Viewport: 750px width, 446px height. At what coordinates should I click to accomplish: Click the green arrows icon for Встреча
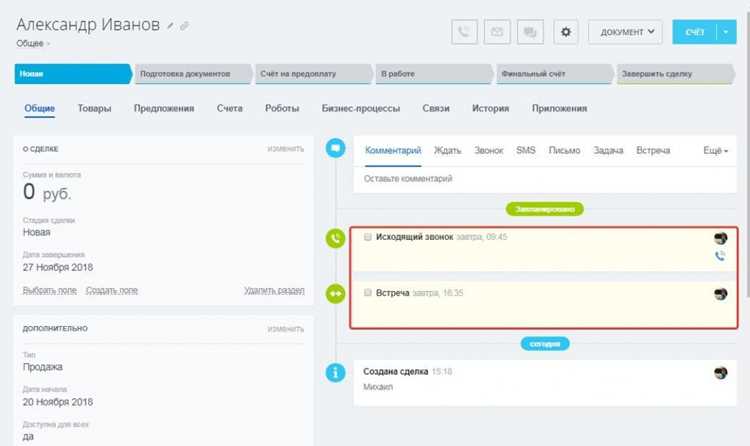(335, 293)
